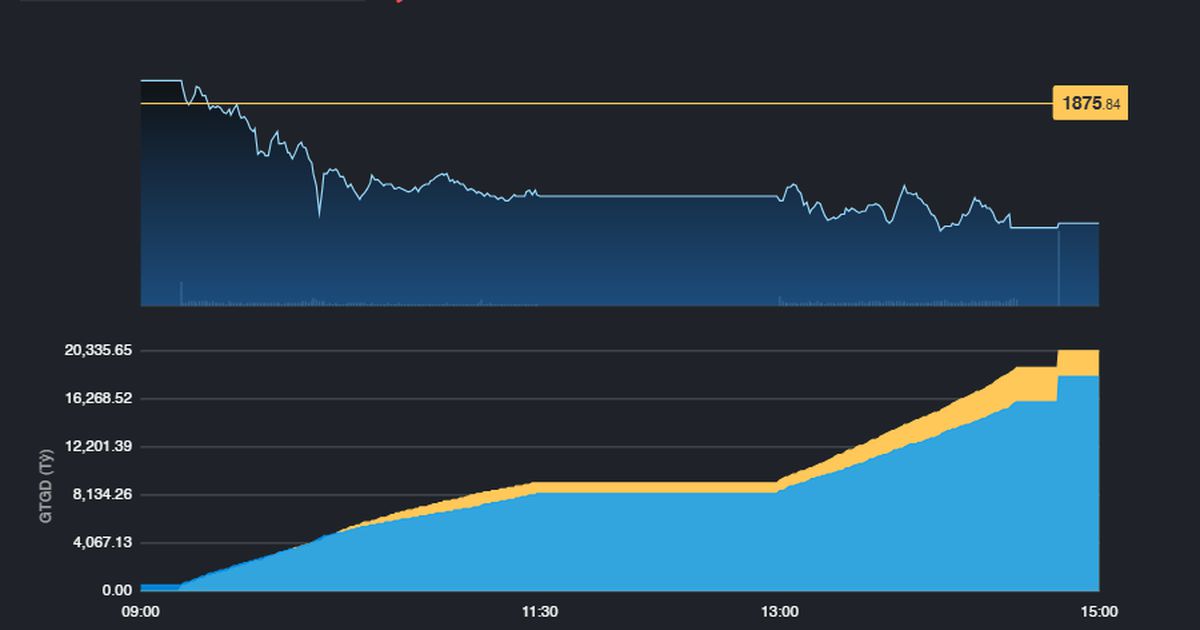This screenshot has height=630, width=1200.
Task: Click the 15:00 time axis label
Action: 1099,610
